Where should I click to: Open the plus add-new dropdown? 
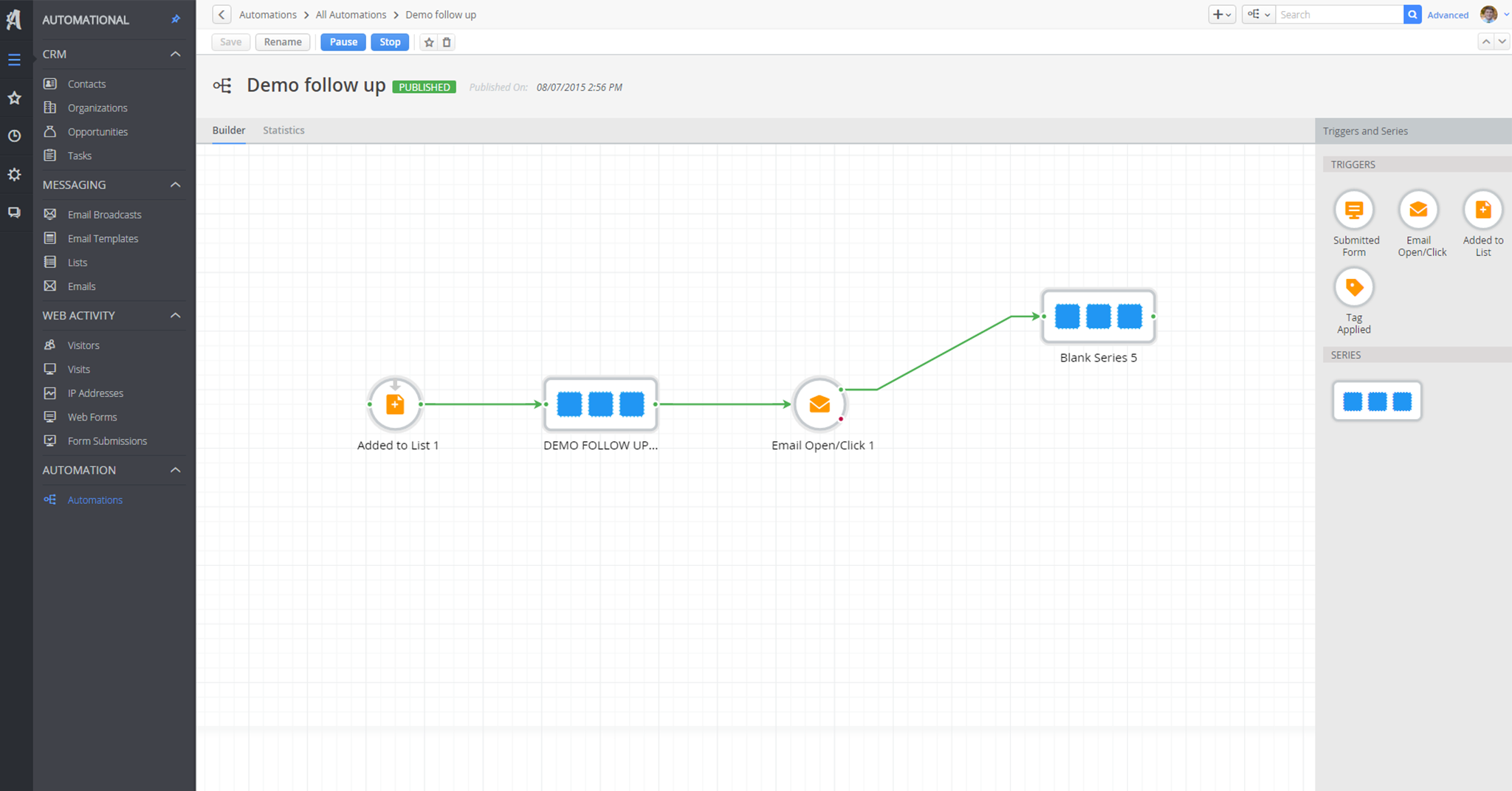click(1222, 15)
